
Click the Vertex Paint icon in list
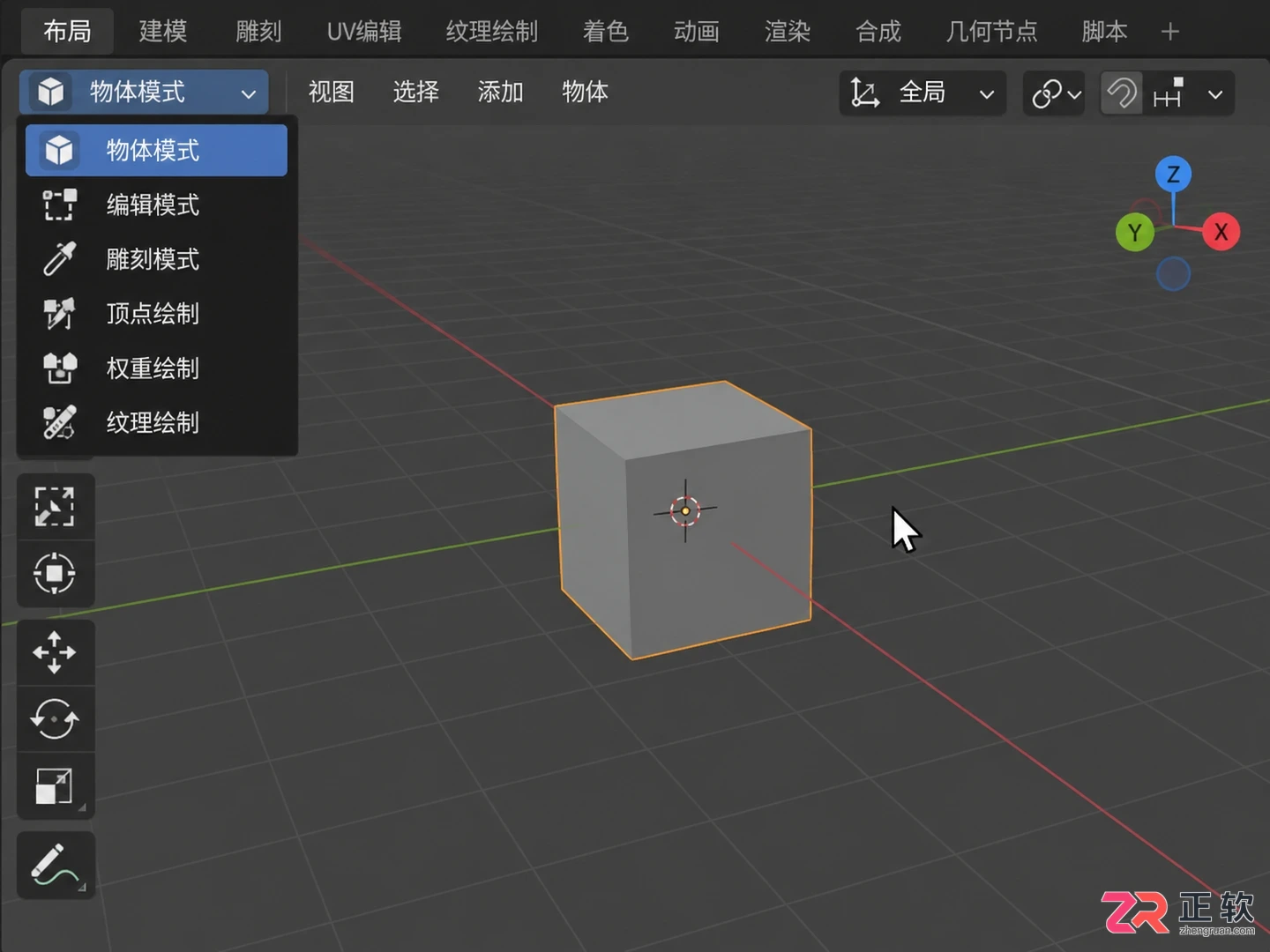coord(60,314)
